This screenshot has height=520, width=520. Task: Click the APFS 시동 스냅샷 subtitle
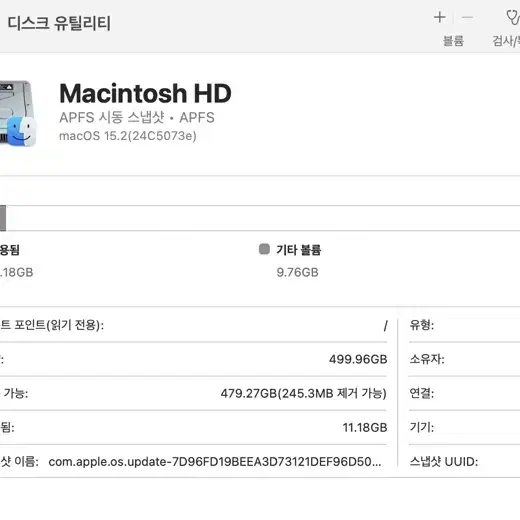tap(137, 117)
